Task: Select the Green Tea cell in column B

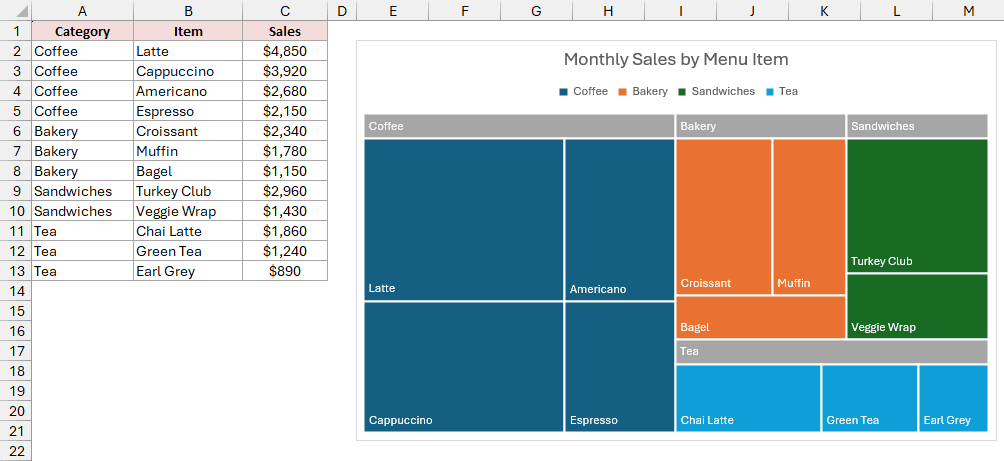Action: (x=188, y=251)
